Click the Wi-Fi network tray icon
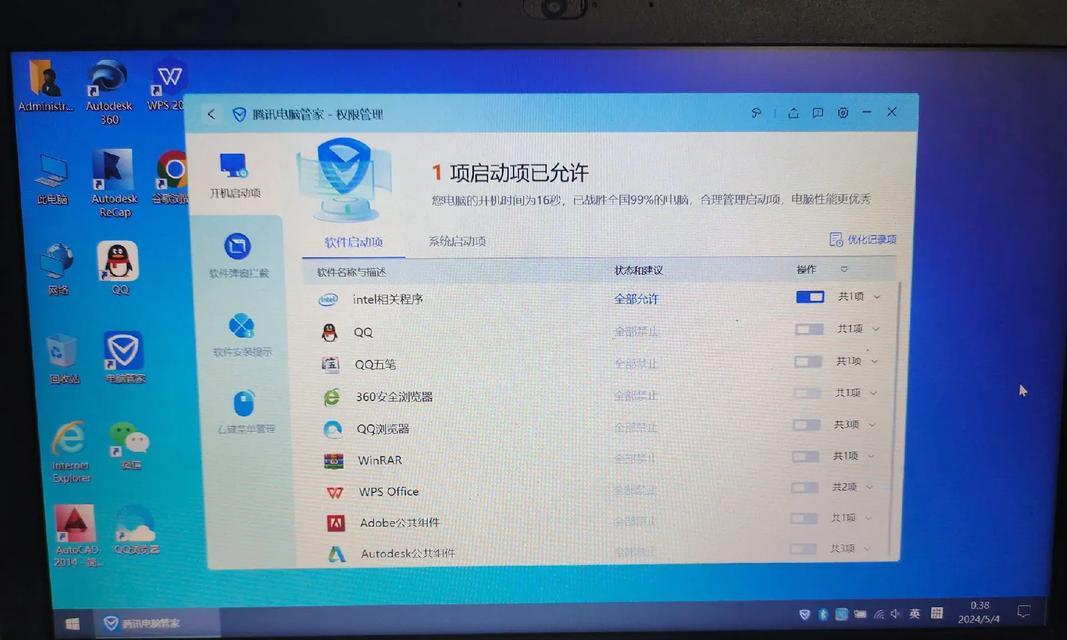 pyautogui.click(x=879, y=614)
